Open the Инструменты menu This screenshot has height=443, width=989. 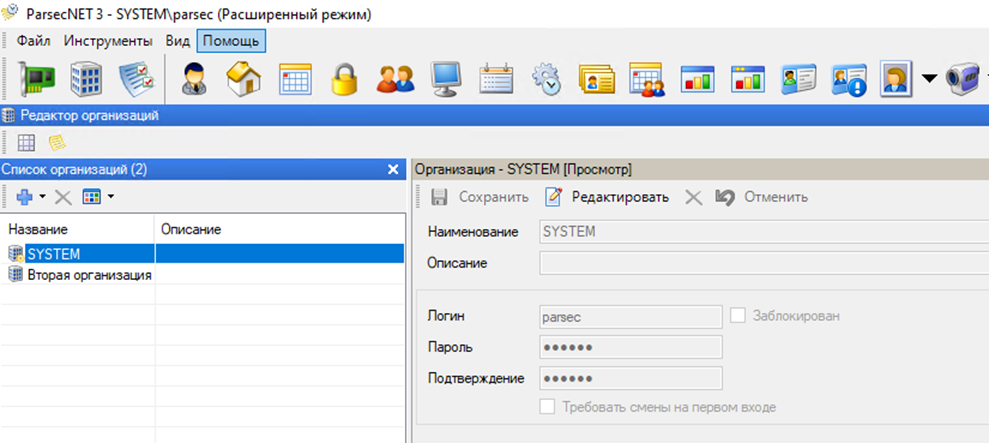point(108,41)
